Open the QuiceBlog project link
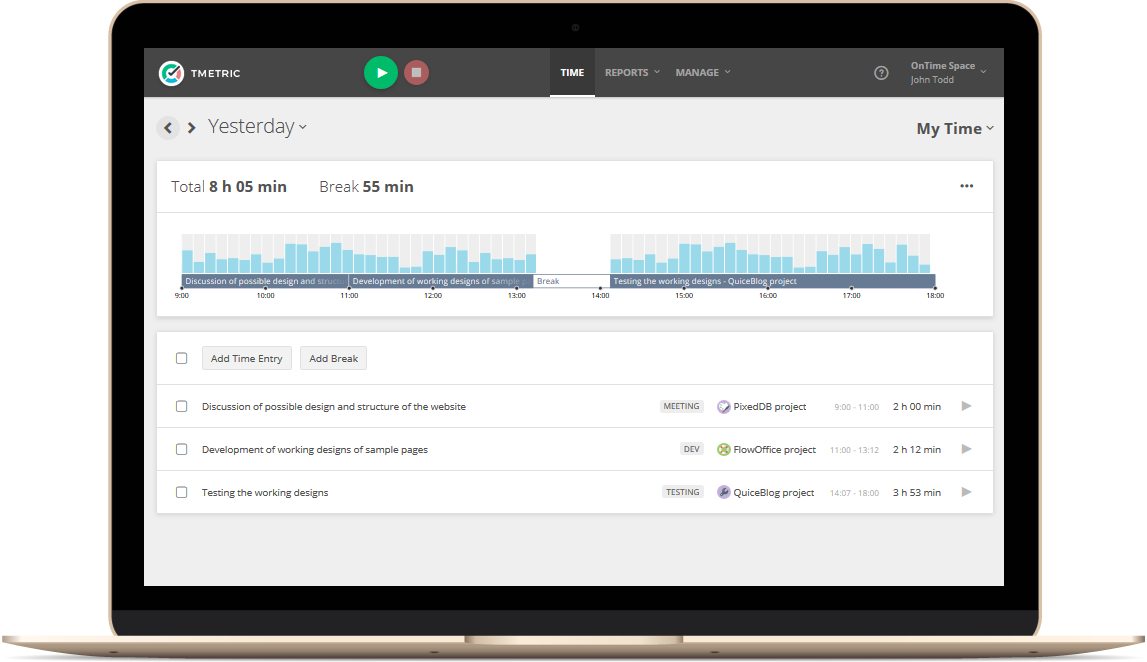 pyautogui.click(x=774, y=493)
